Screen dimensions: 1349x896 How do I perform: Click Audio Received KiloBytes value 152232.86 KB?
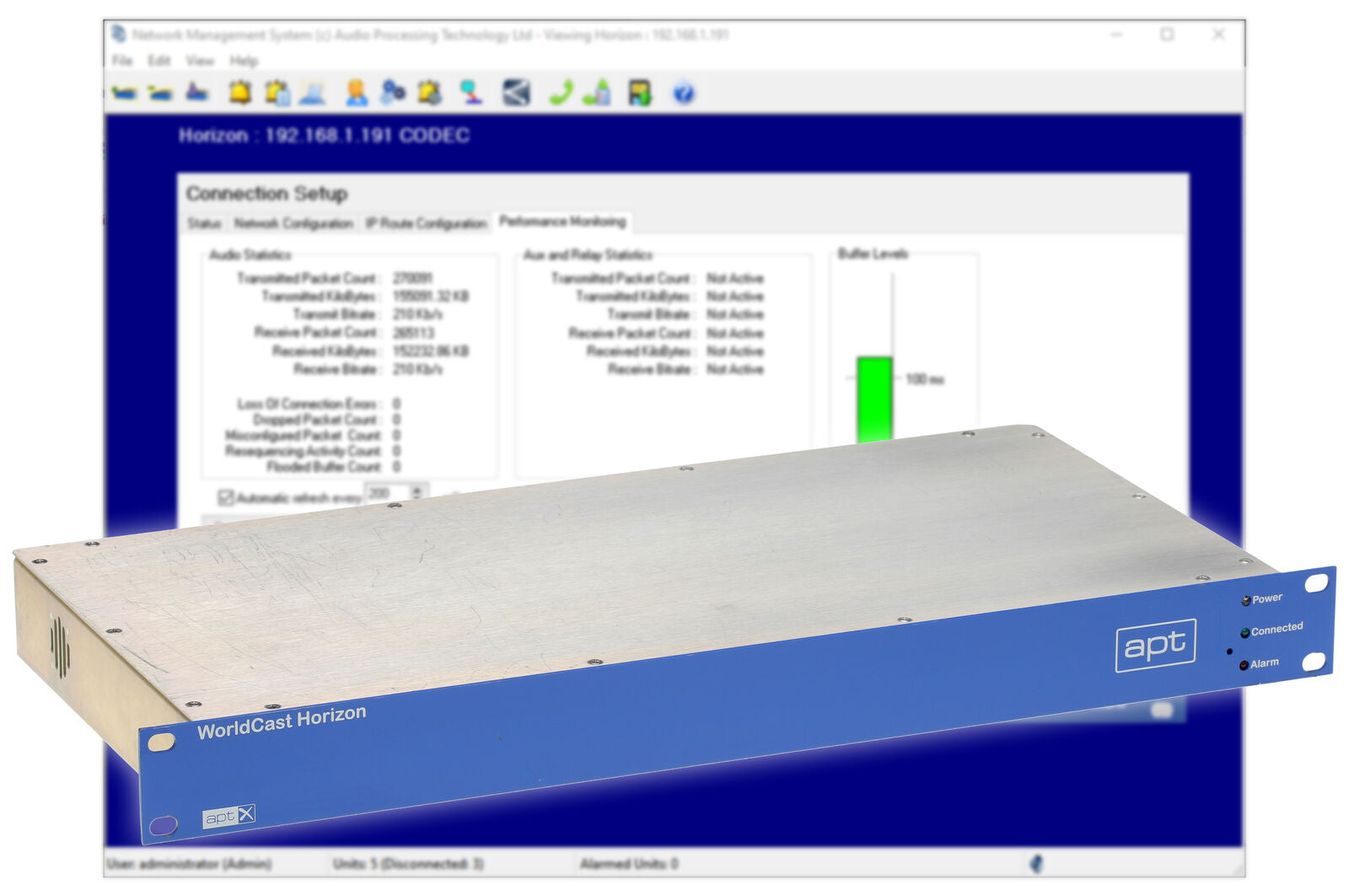point(431,351)
